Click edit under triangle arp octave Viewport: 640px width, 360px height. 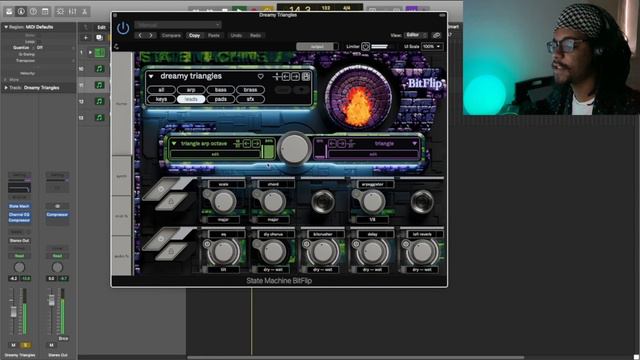(x=215, y=154)
